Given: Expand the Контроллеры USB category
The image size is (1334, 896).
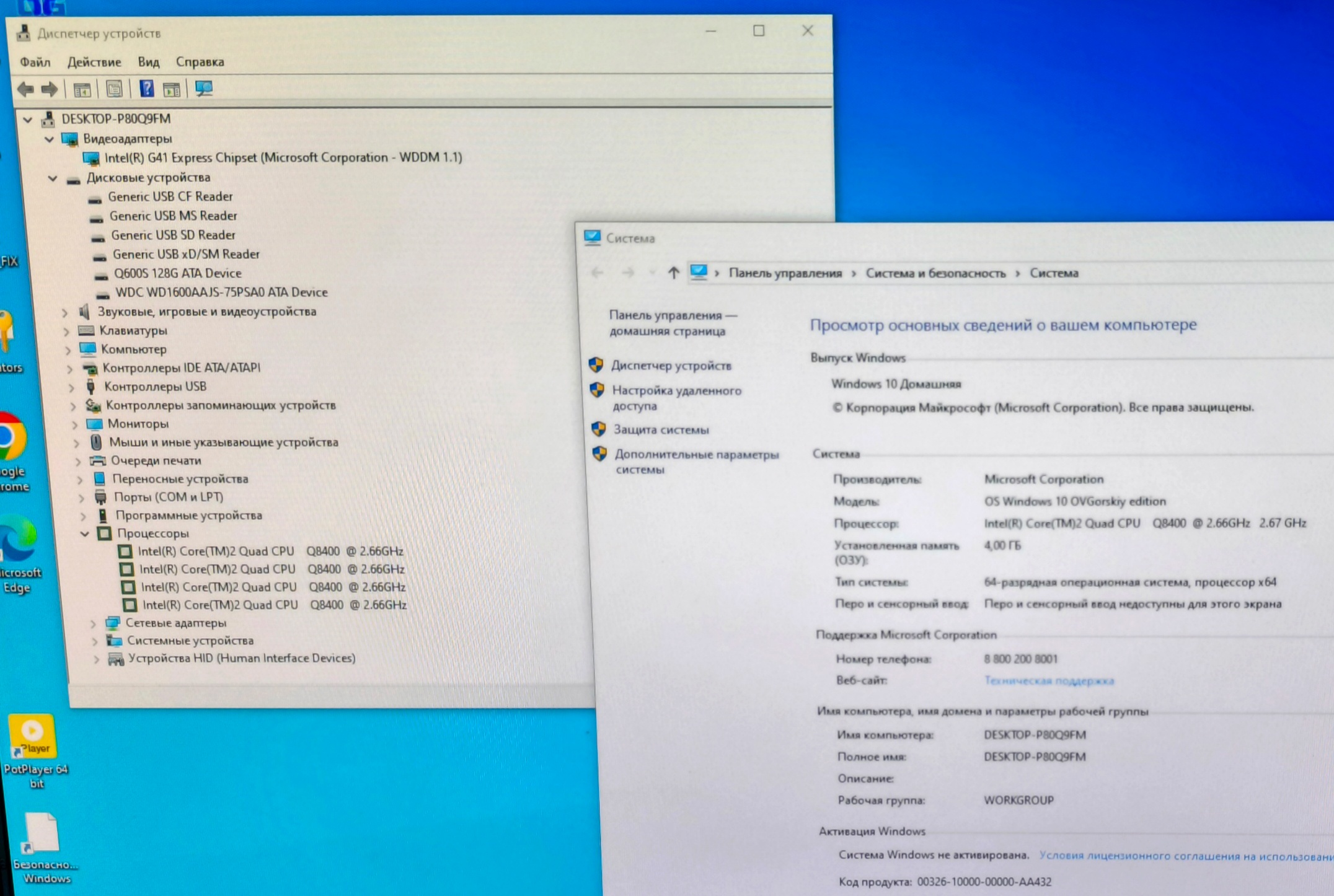Looking at the screenshot, I should point(71,387).
